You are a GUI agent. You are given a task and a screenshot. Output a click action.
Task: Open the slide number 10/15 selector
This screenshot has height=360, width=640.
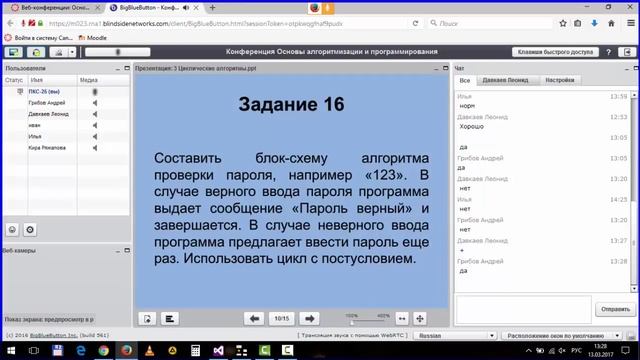point(282,318)
